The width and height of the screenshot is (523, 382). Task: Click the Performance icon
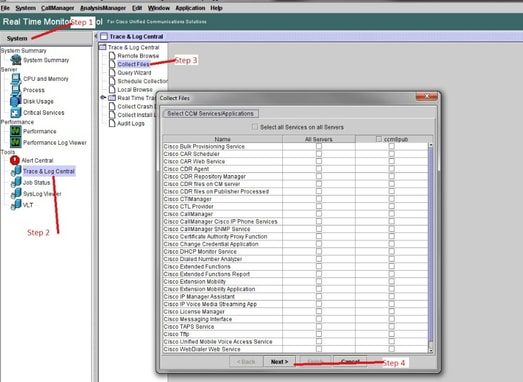(16, 131)
